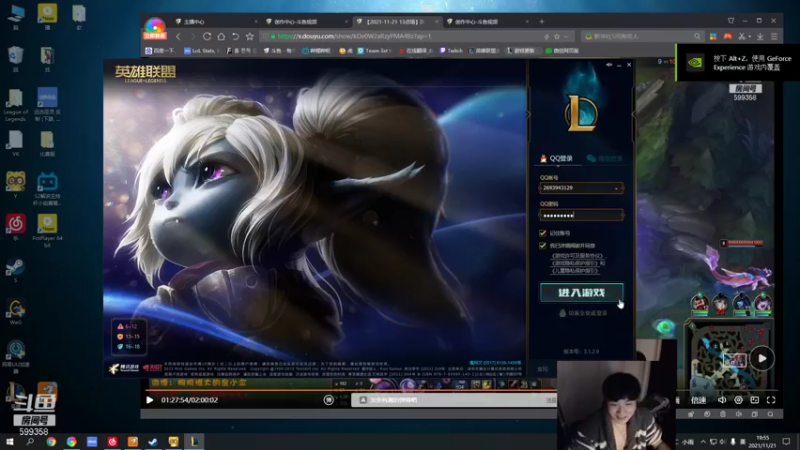The height and width of the screenshot is (450, 800).
Task: Open the second agreement link under the checkbox
Action: (574, 263)
